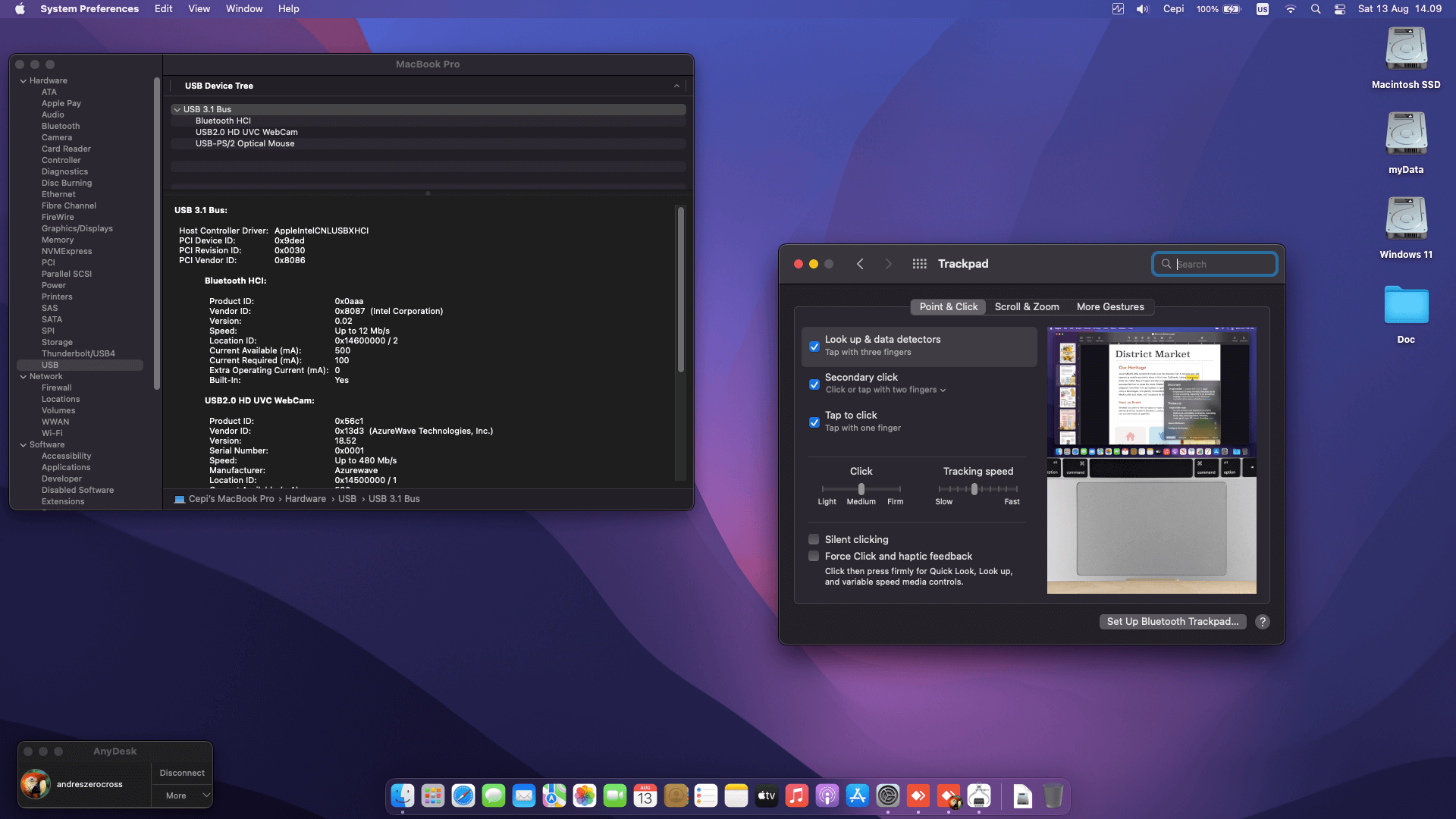Click Disconnect in the AnyDesk popup

181,772
